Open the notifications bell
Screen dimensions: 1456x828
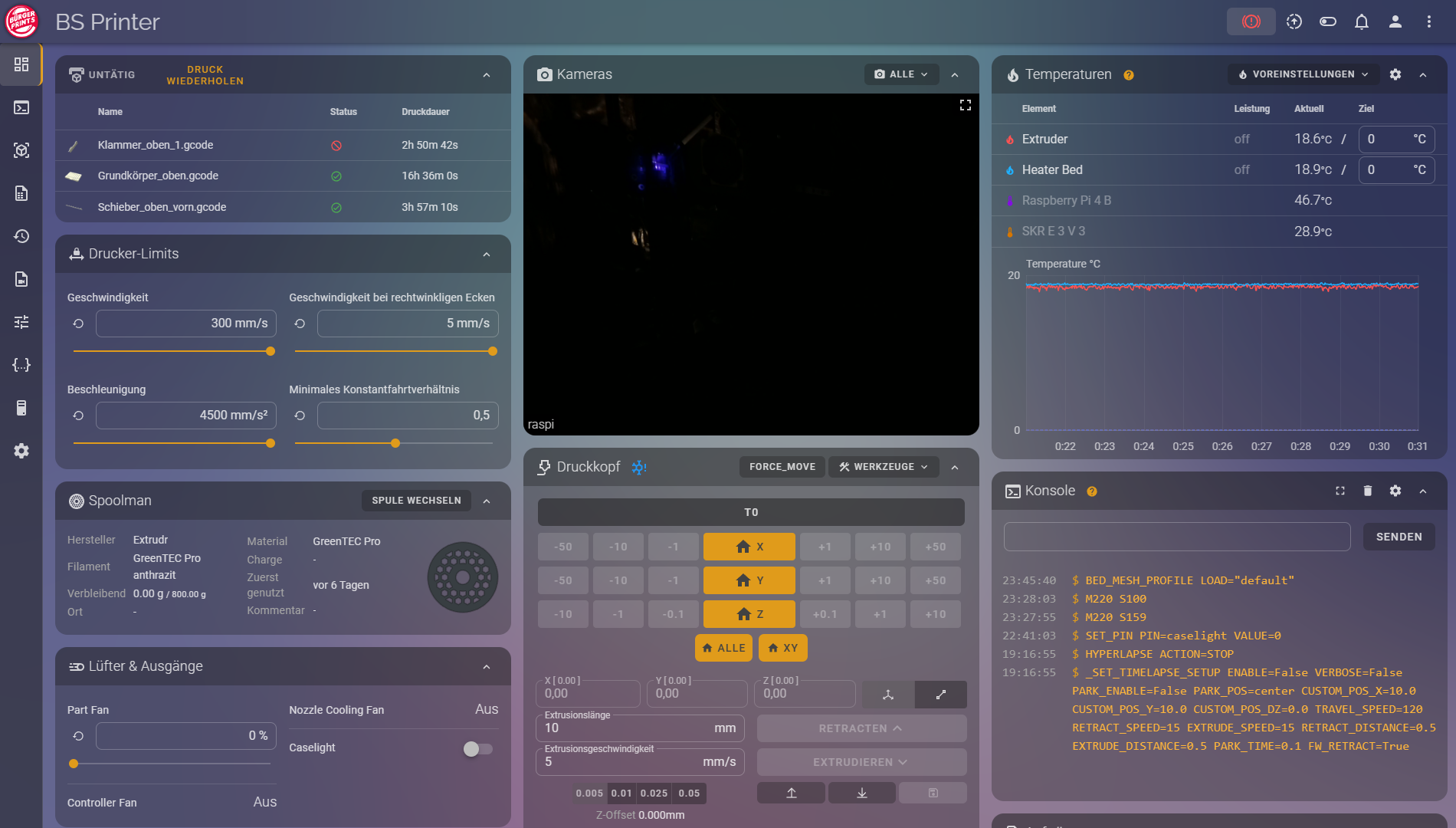(x=1362, y=21)
